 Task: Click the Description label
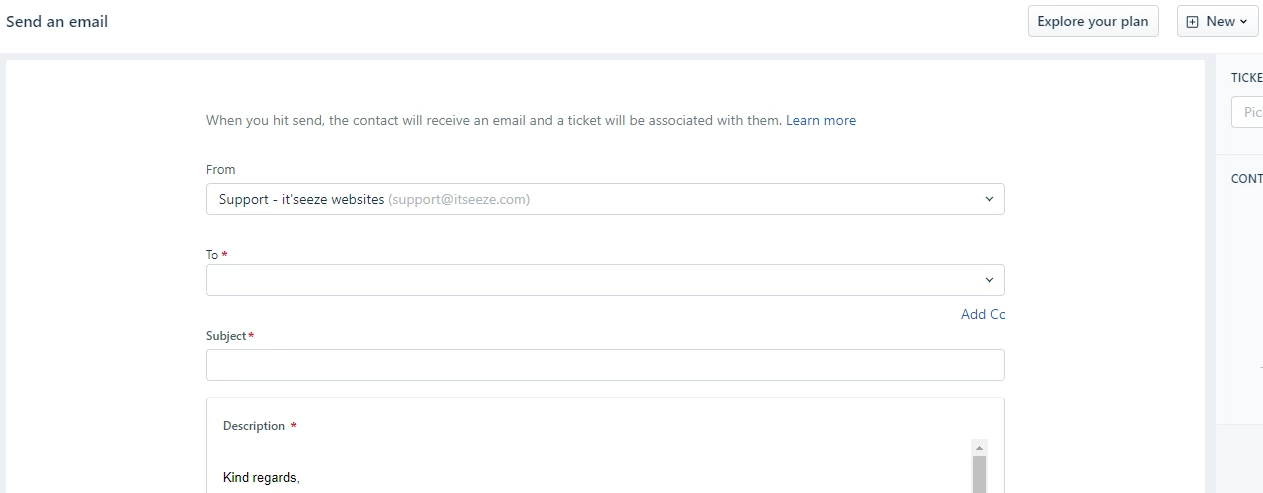point(254,426)
